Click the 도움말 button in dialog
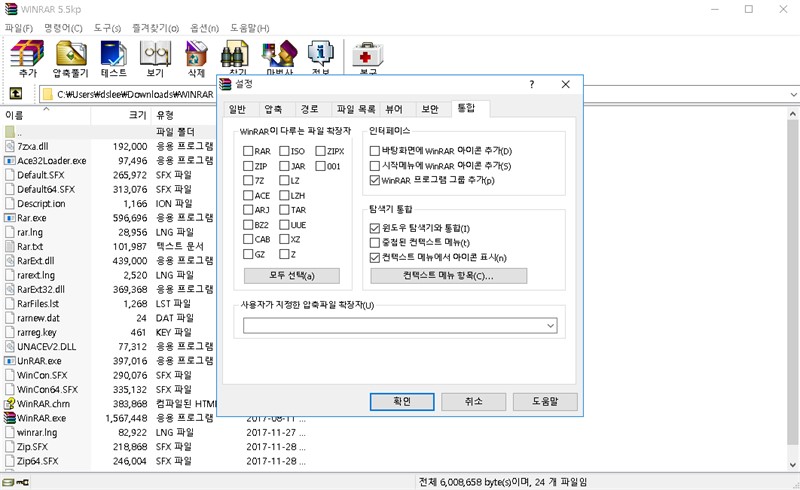 coord(545,402)
